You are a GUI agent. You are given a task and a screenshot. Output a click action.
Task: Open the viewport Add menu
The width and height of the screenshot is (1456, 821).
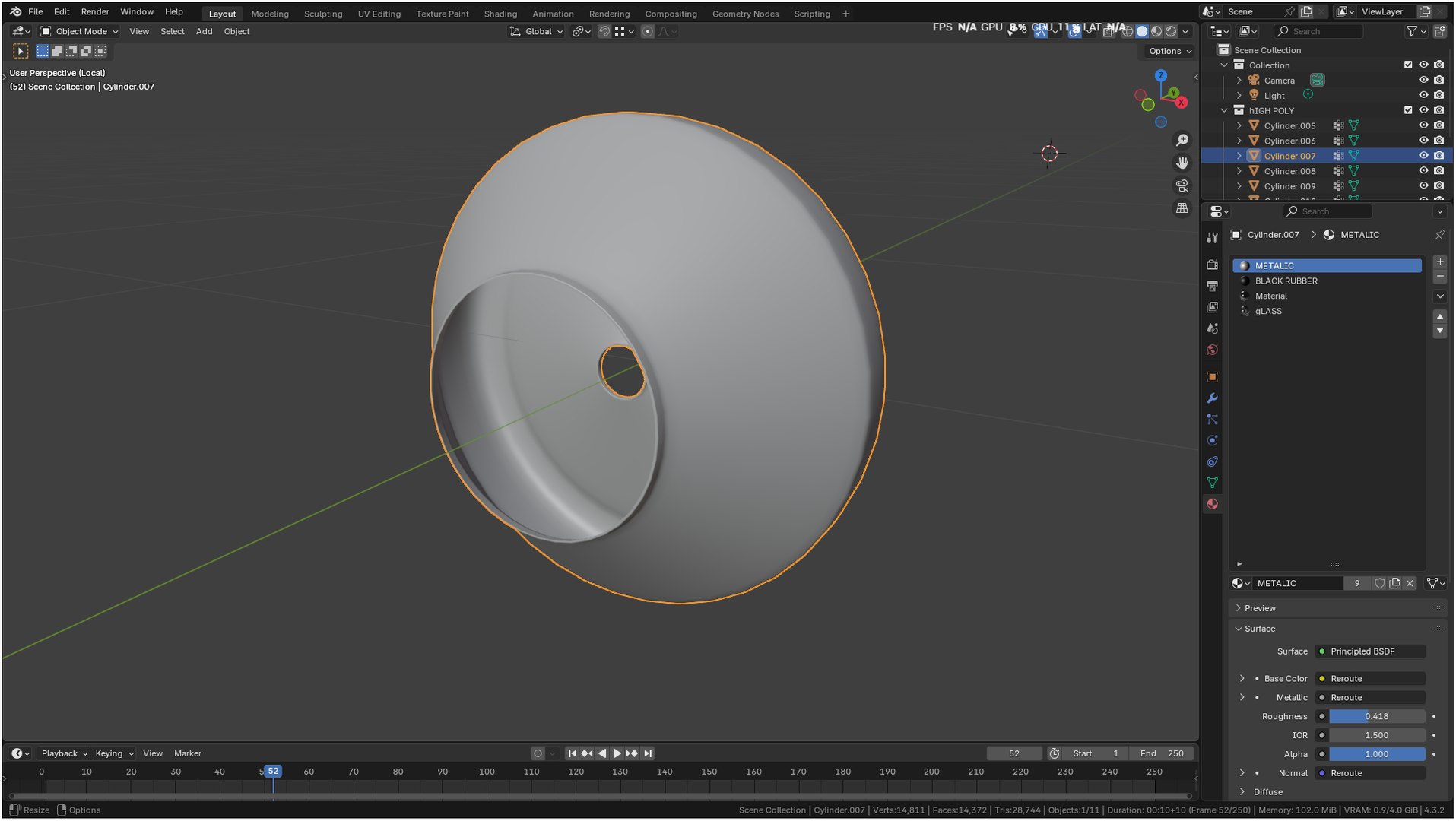point(204,31)
